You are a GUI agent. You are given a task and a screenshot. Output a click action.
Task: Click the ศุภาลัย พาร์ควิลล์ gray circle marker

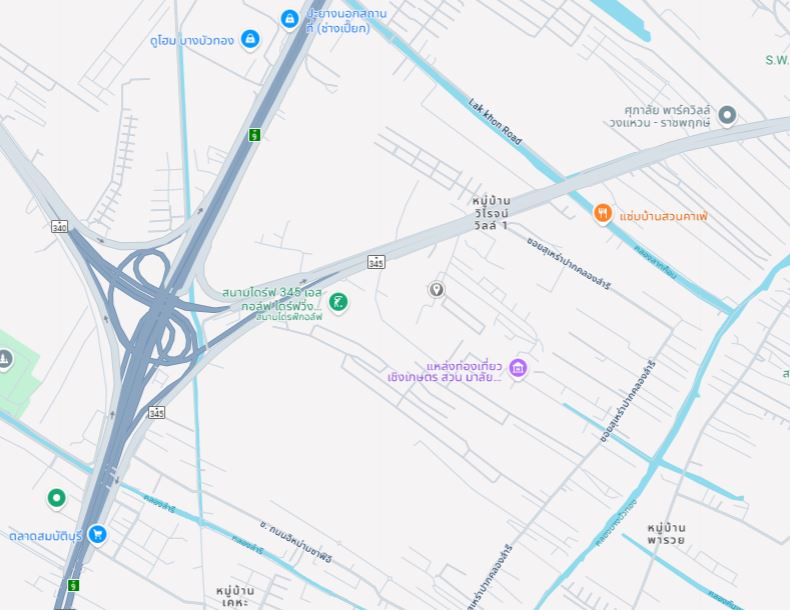click(727, 115)
